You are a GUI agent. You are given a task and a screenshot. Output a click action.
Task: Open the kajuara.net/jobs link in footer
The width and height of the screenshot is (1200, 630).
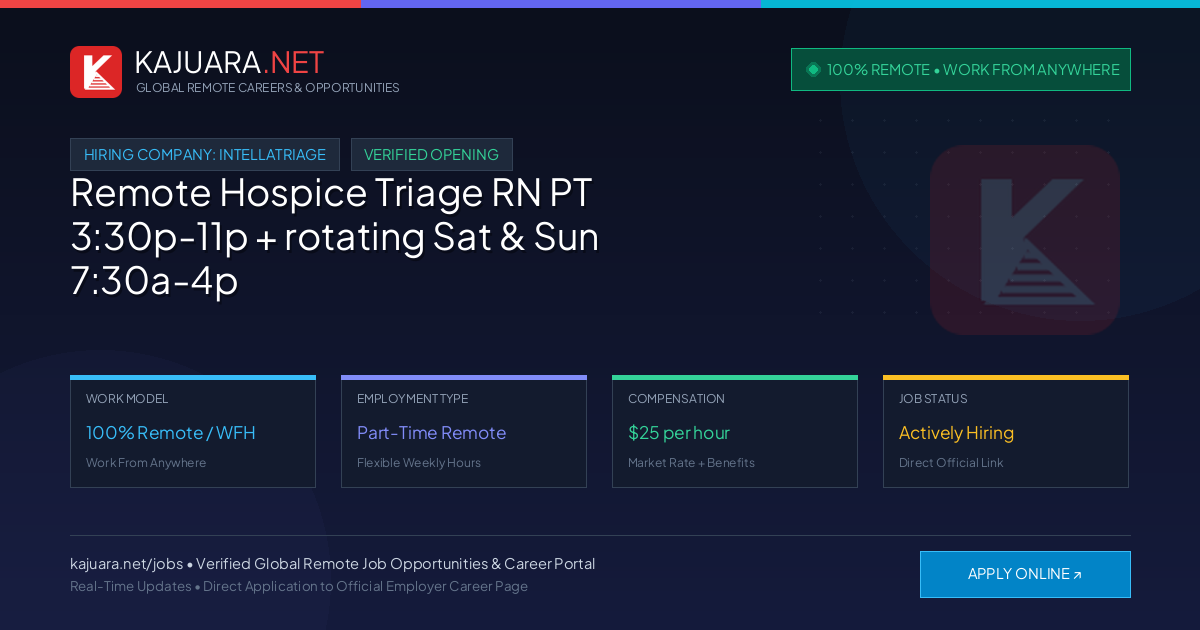point(126,564)
